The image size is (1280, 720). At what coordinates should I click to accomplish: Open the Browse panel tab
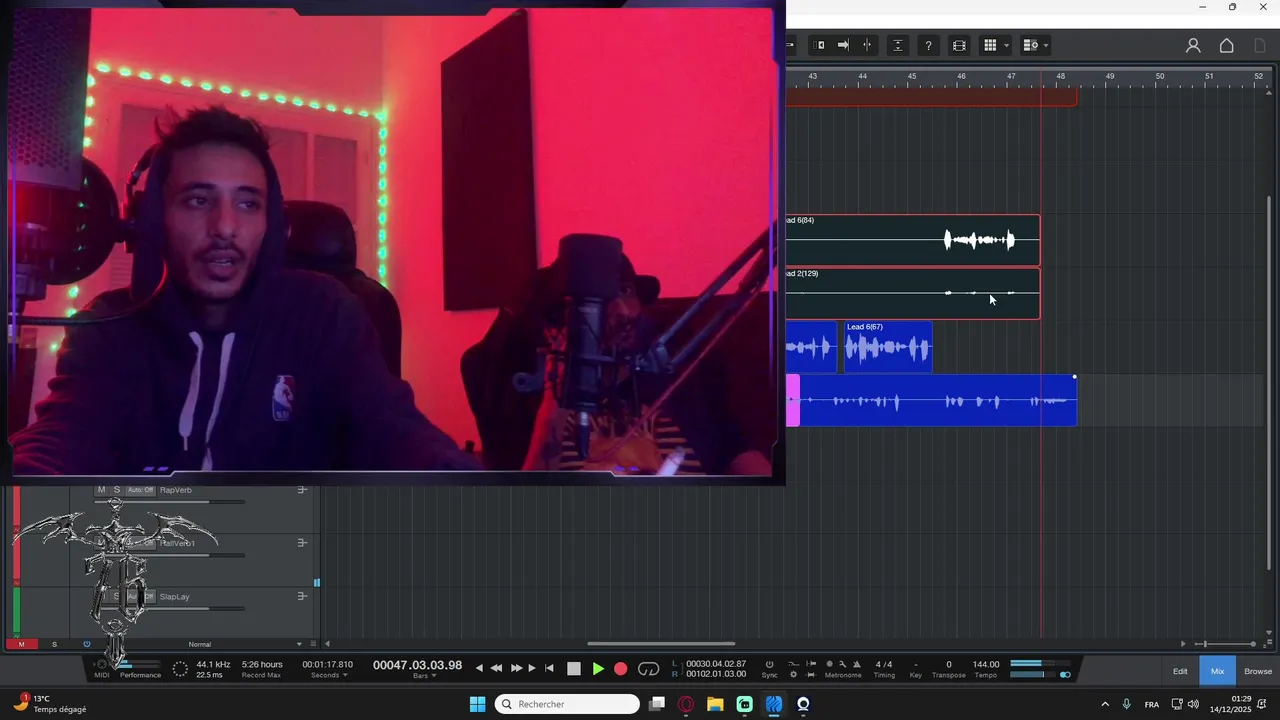pos(1258,671)
